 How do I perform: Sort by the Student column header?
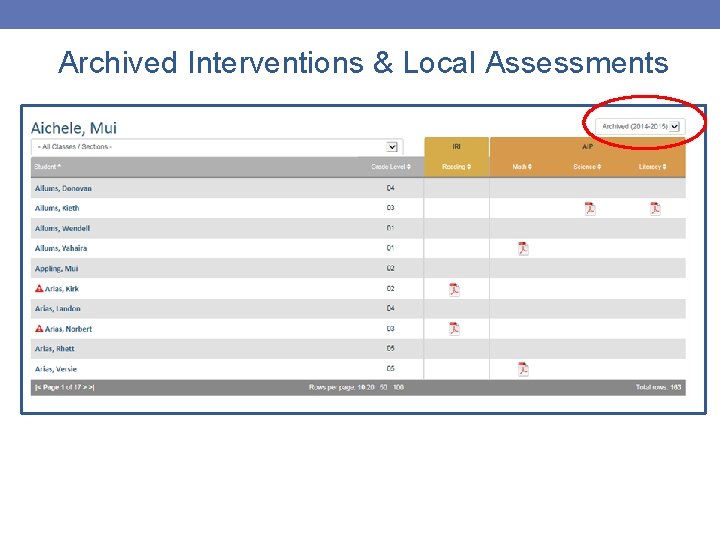(x=48, y=167)
